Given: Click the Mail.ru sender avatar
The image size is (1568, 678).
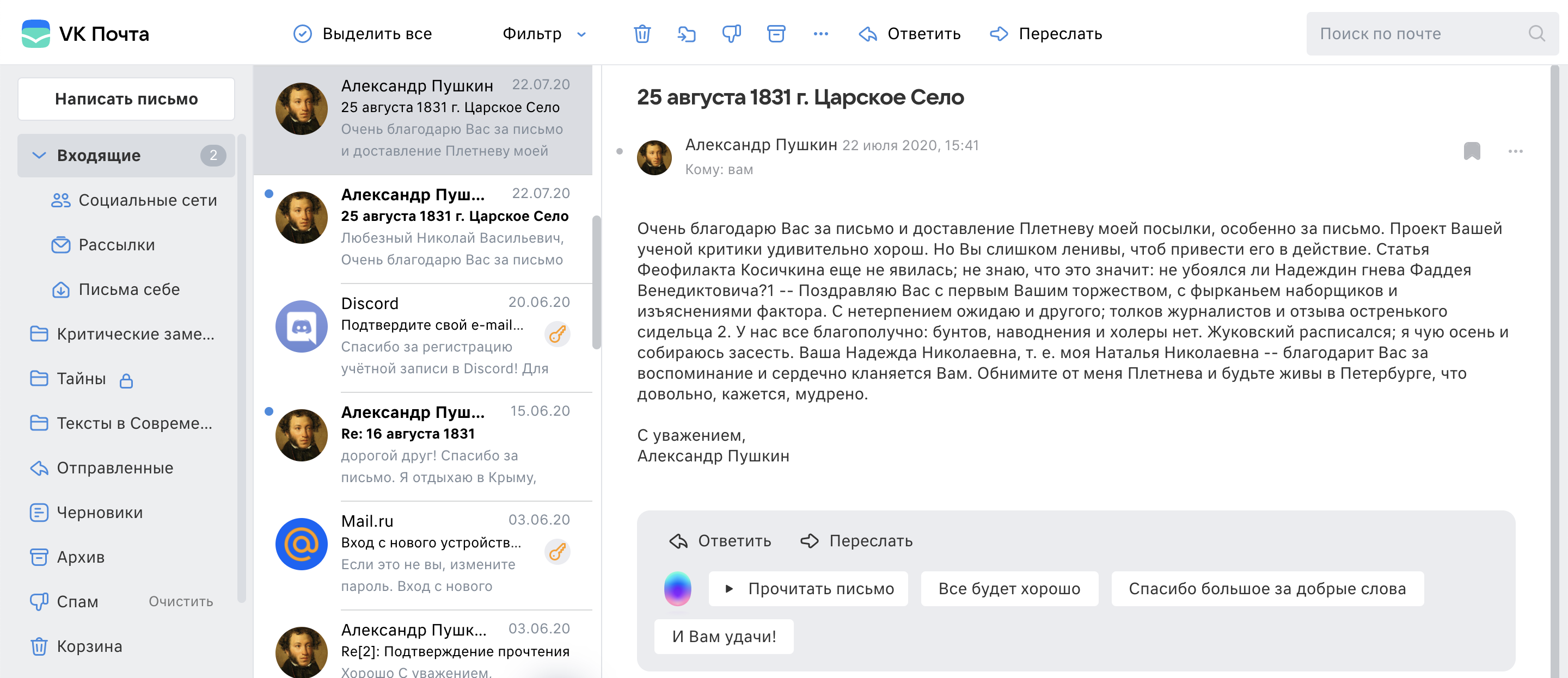Looking at the screenshot, I should tap(301, 544).
